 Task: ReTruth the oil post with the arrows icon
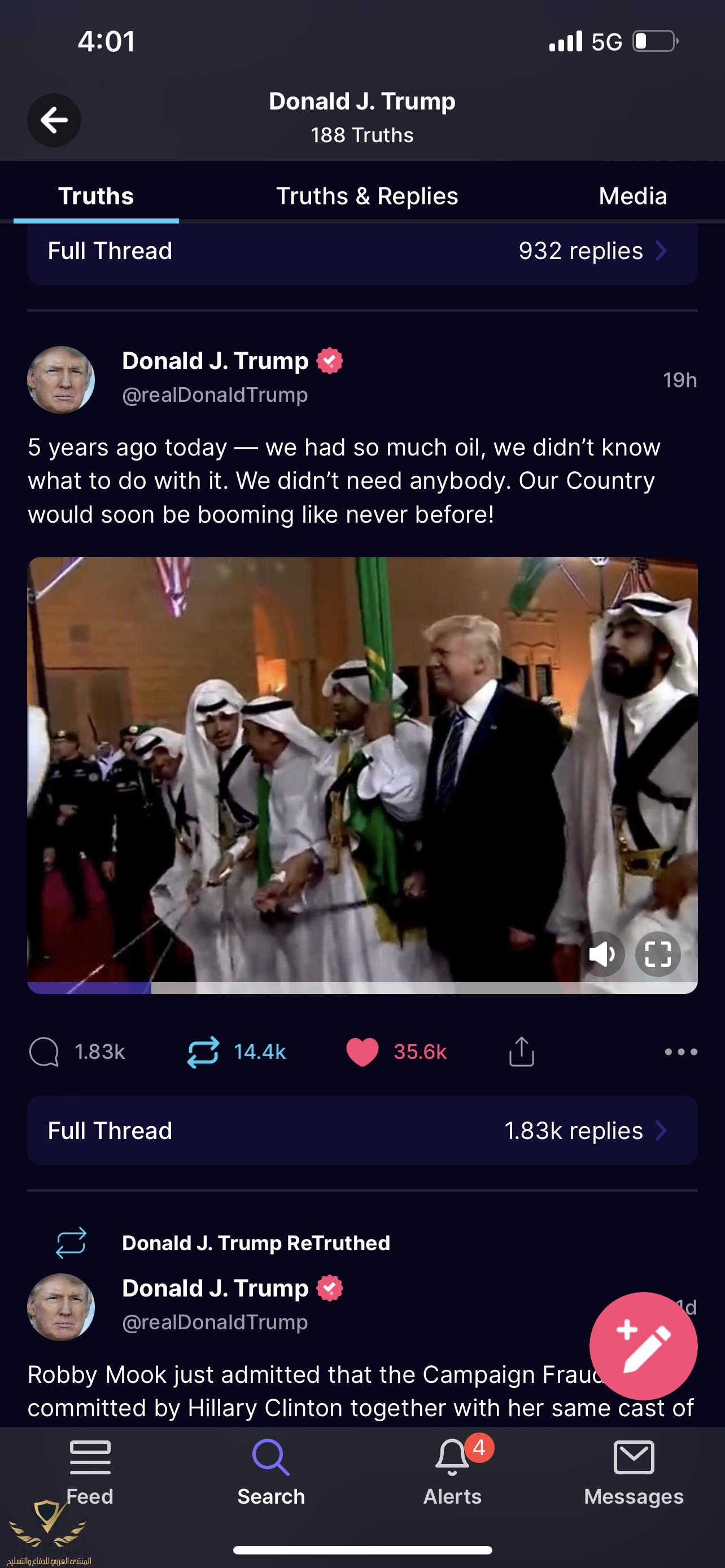(203, 1052)
